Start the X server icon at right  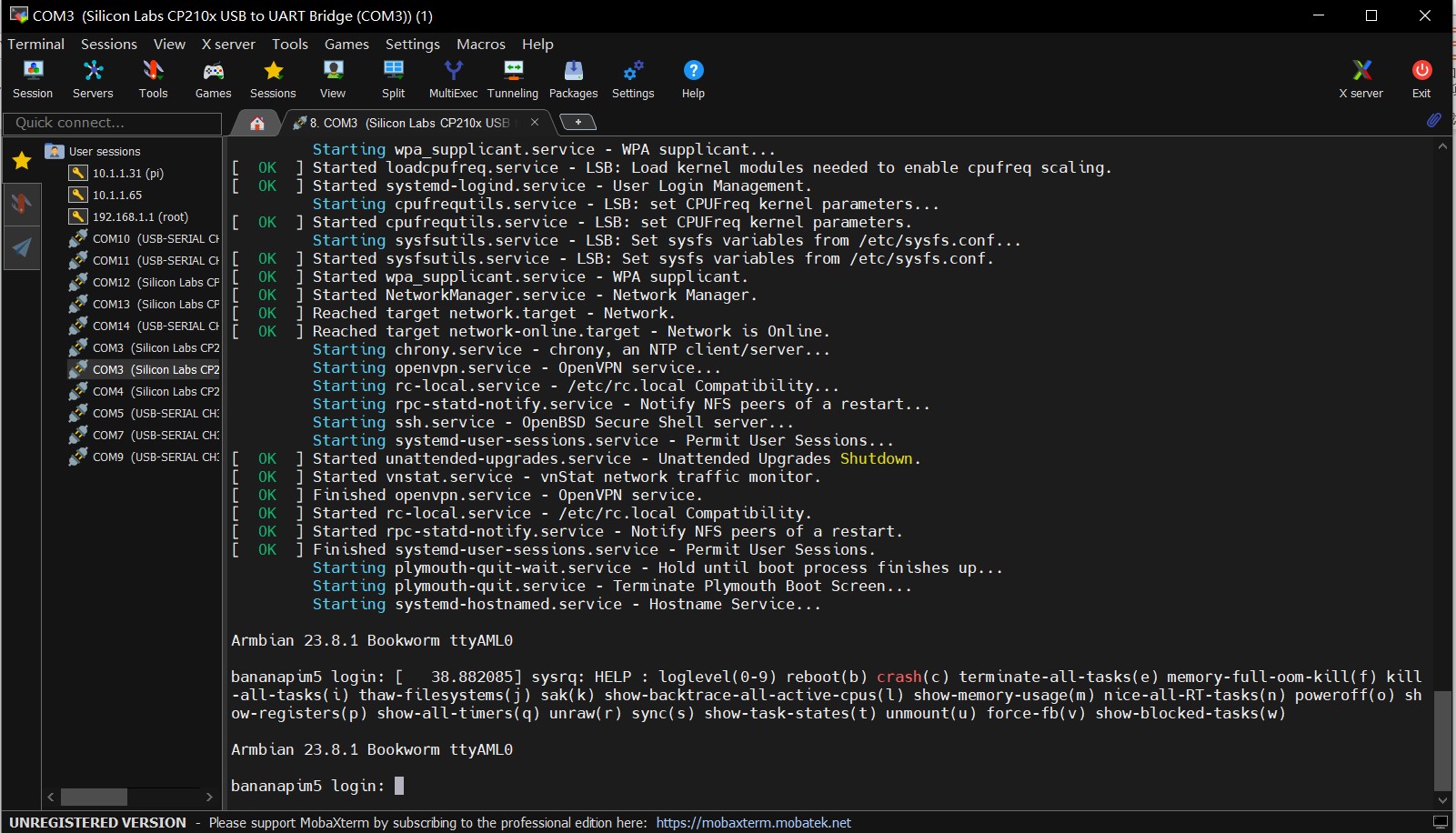(x=1361, y=79)
